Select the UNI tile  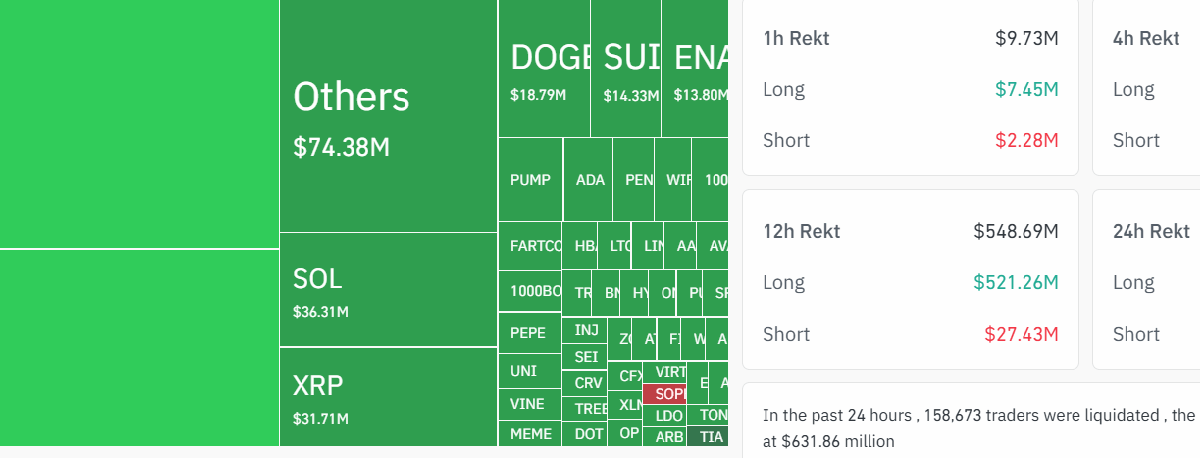(529, 371)
